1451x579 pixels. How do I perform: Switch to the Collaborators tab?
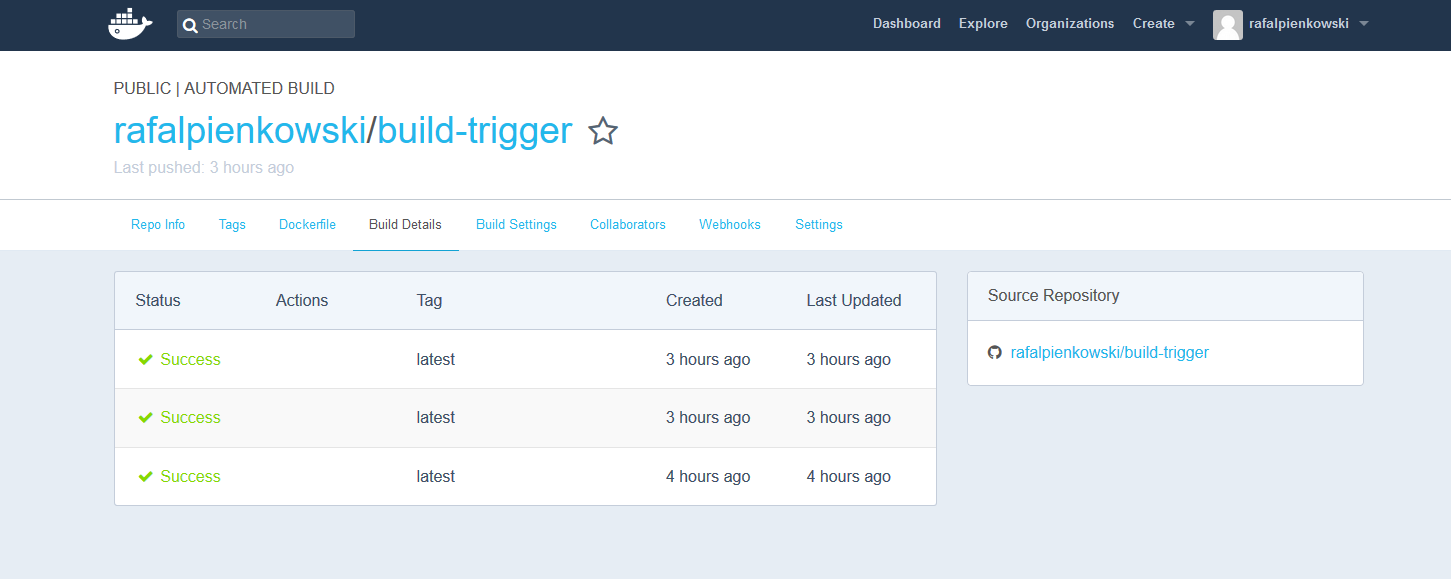tap(628, 225)
